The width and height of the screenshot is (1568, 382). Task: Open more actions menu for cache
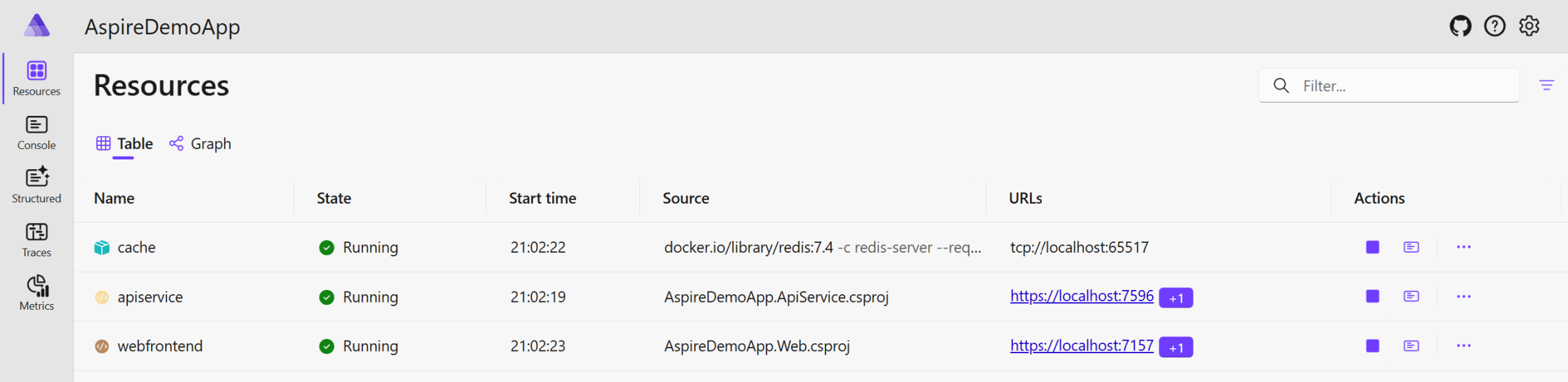[x=1464, y=247]
